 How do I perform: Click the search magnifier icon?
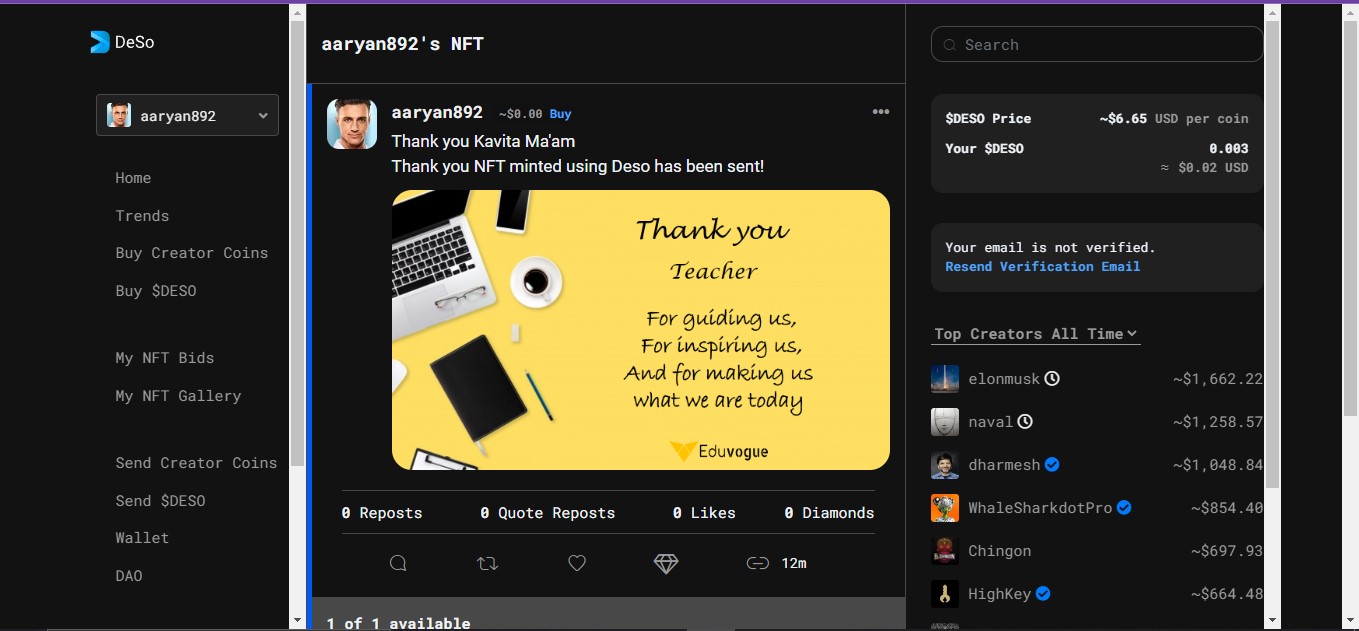[x=949, y=45]
